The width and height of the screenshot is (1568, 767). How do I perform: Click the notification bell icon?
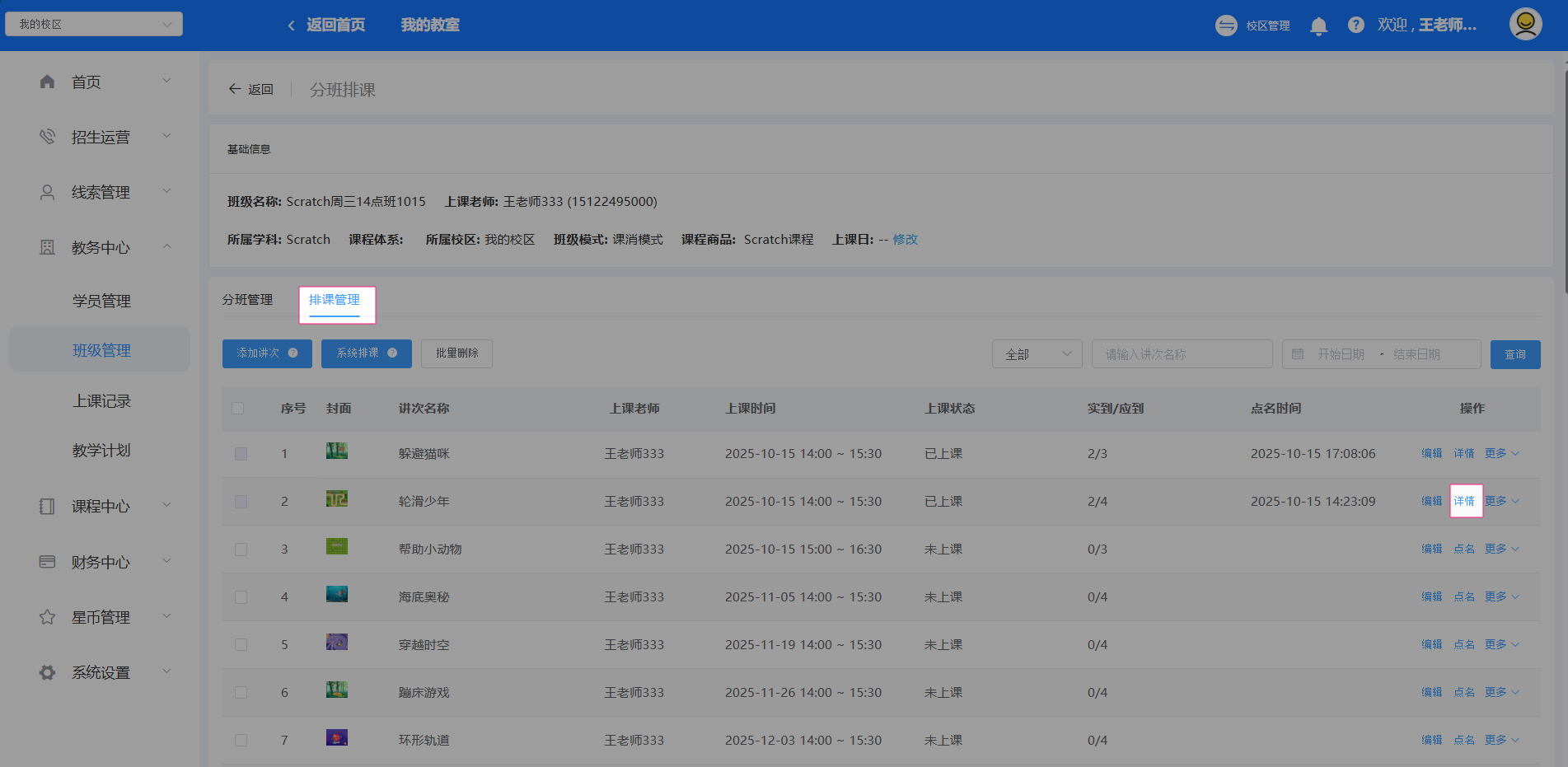1318,26
